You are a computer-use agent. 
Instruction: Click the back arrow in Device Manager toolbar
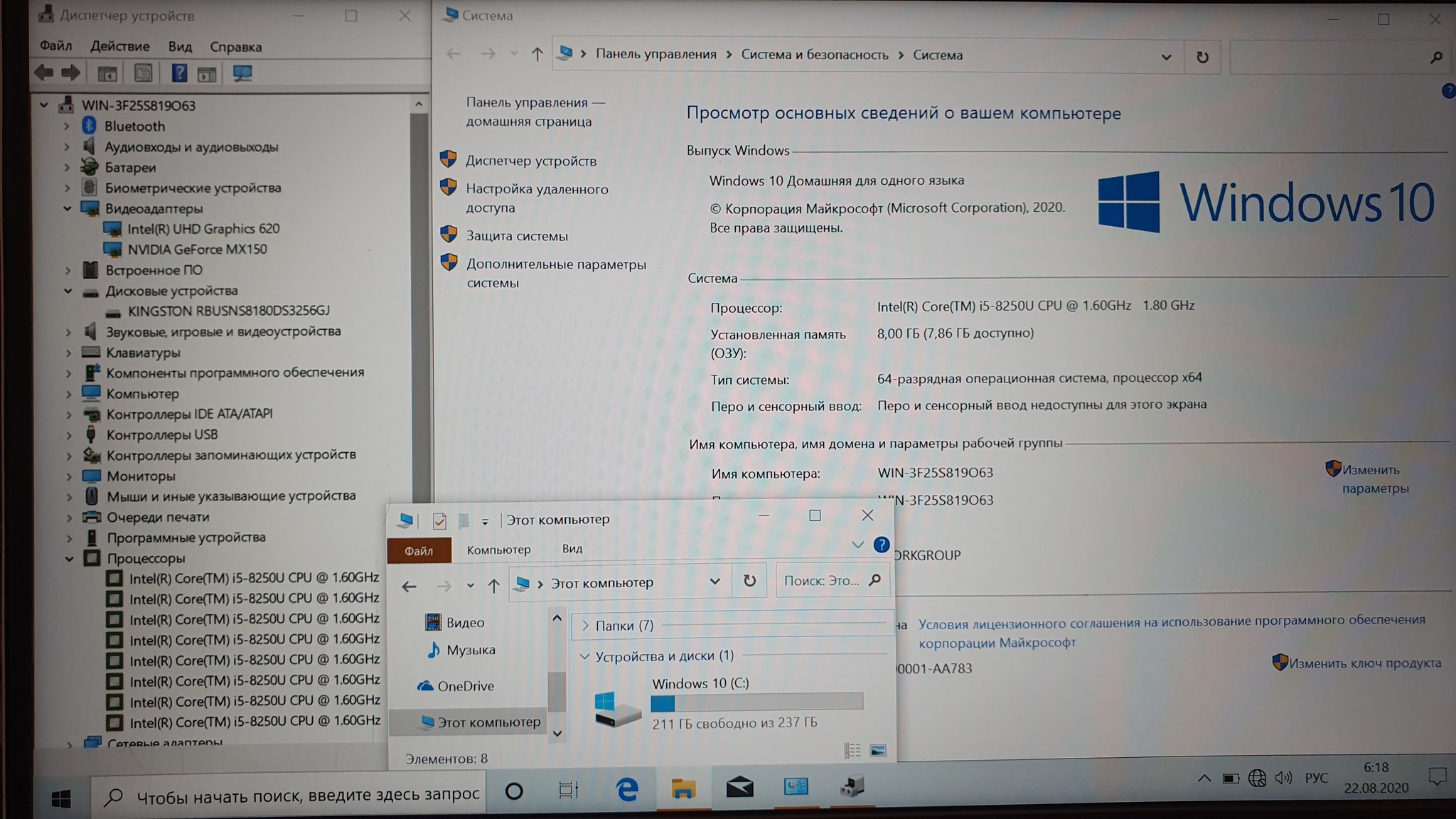pyautogui.click(x=44, y=73)
